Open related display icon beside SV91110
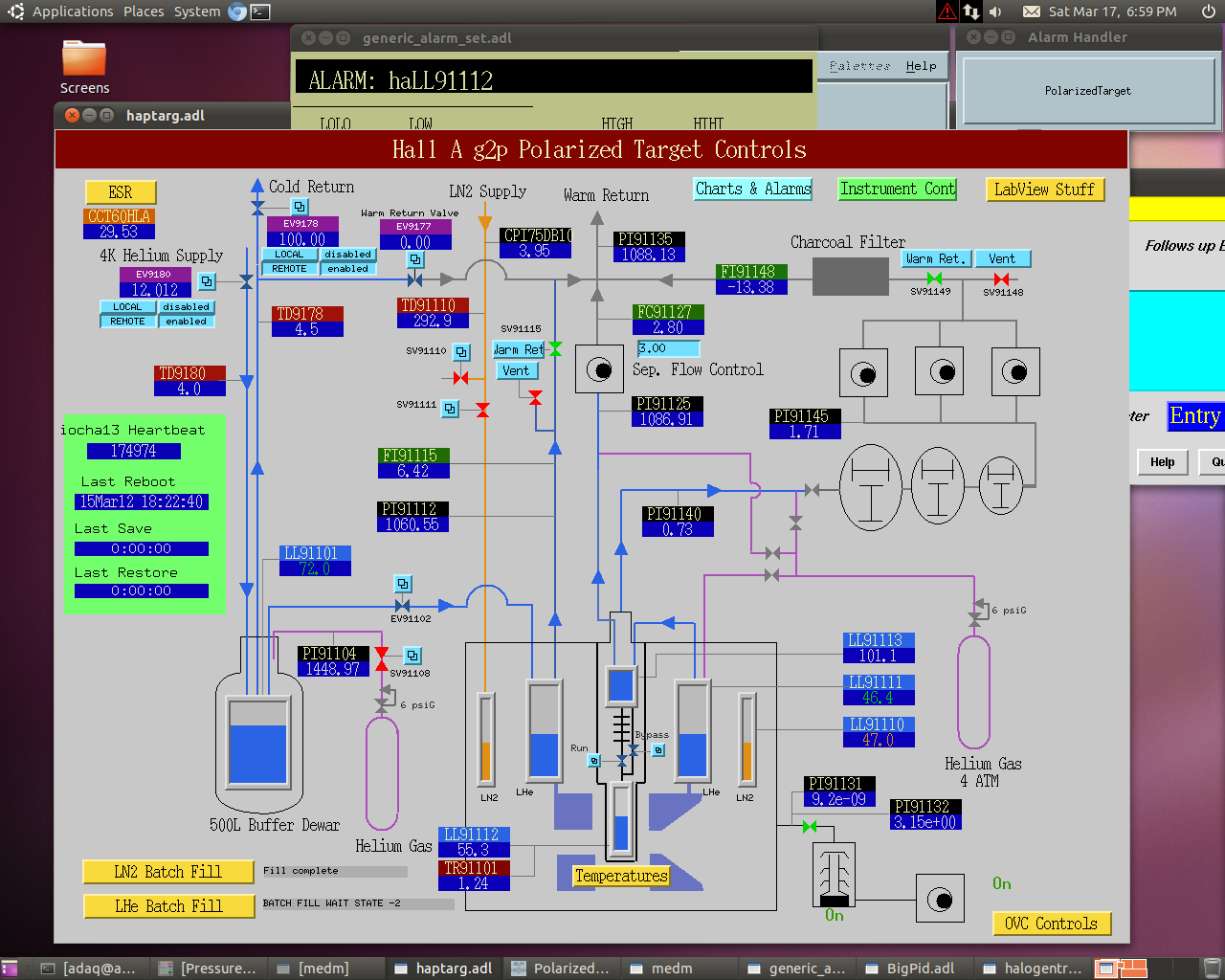 pos(461,352)
